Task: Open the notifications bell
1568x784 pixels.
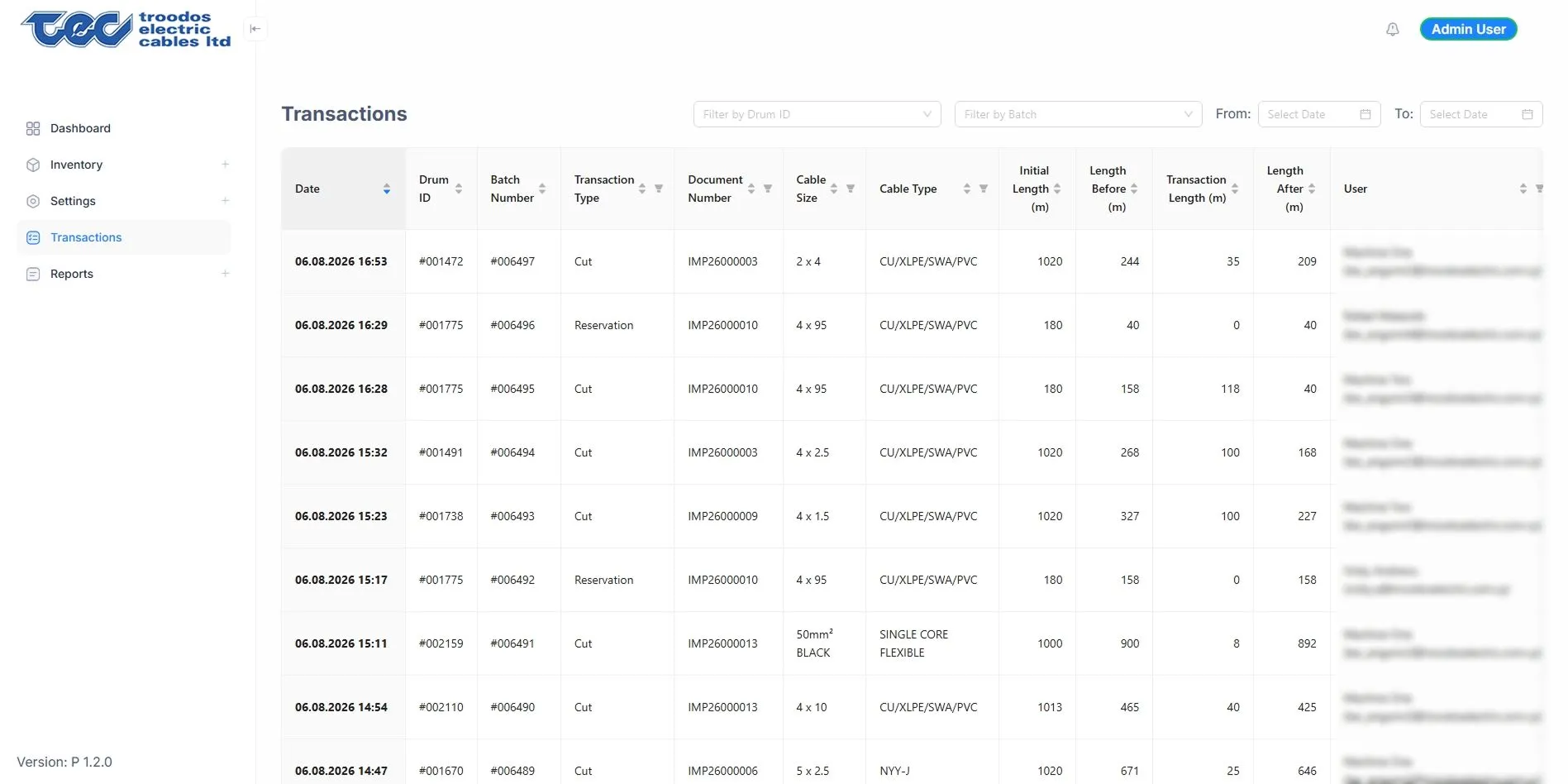Action: pos(1393,29)
